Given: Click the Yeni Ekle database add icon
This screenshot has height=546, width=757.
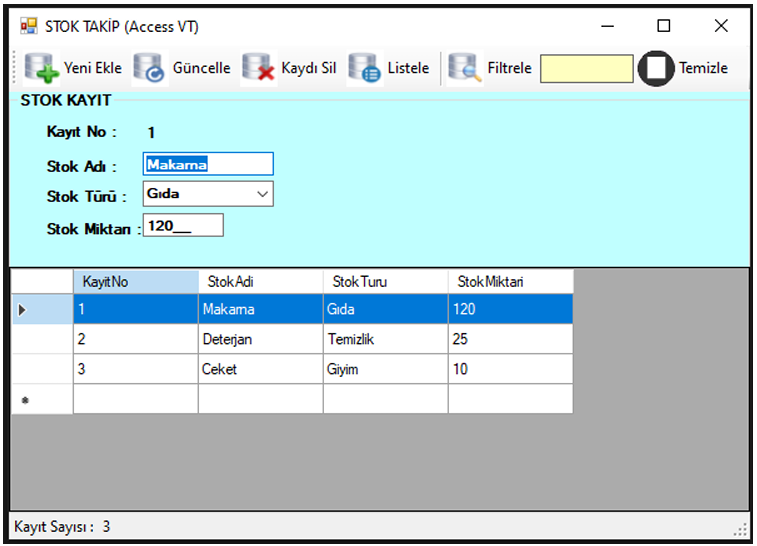Looking at the screenshot, I should click(42, 68).
